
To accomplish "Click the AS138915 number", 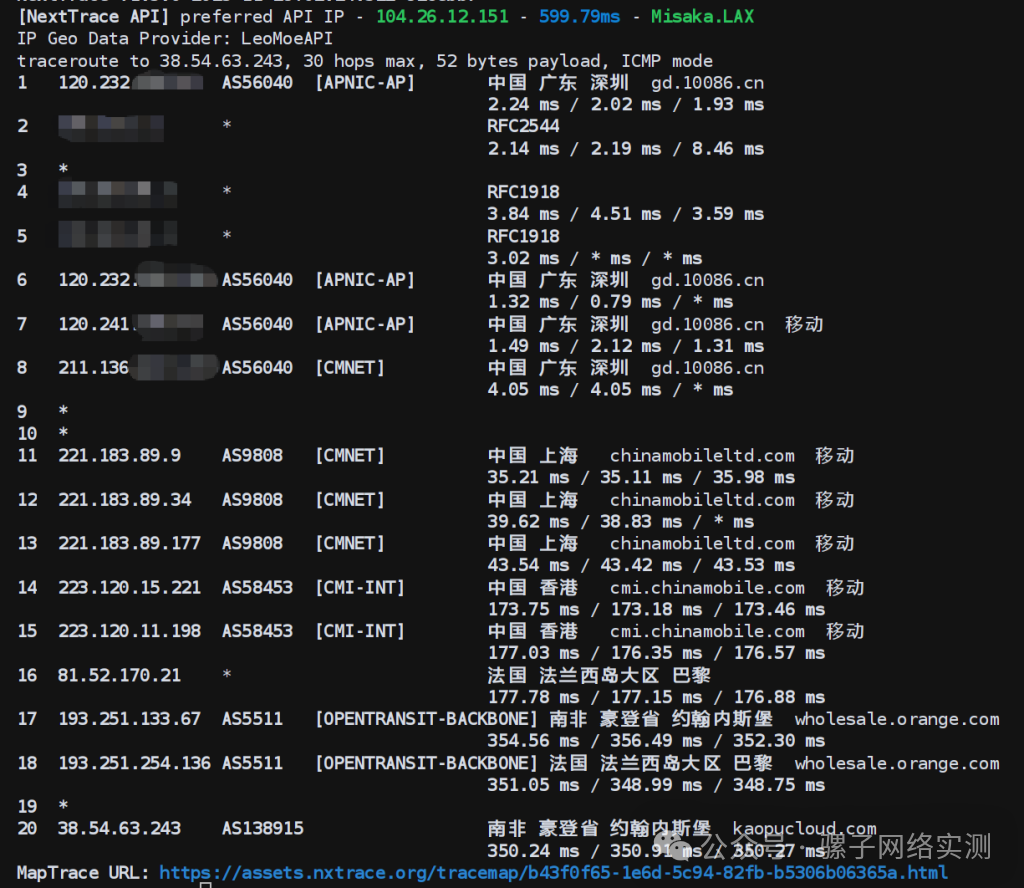I will pos(262,828).
